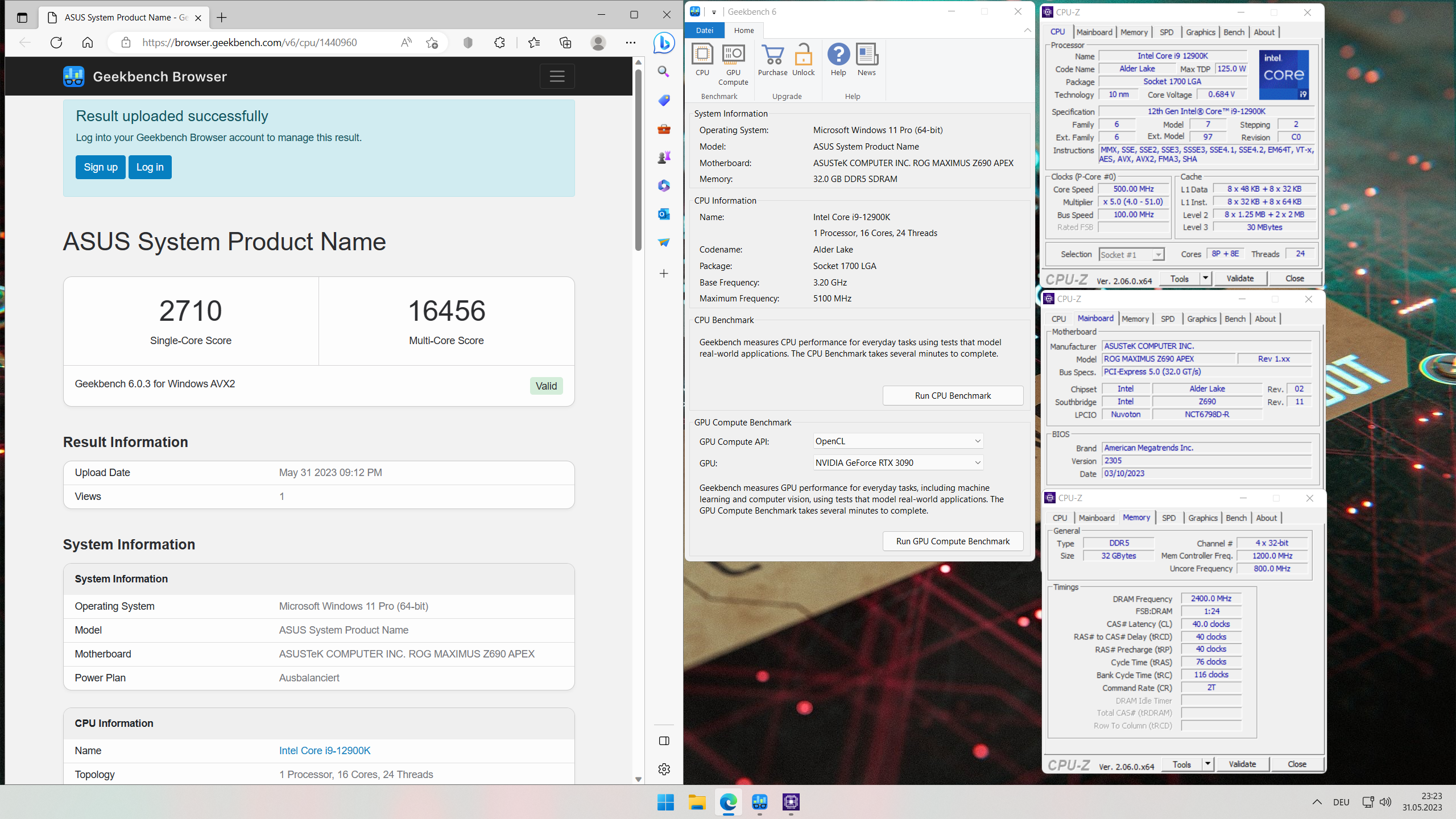Screen dimensions: 1456x819
Task: Click Geekbench icon in taskbar
Action: [x=760, y=802]
